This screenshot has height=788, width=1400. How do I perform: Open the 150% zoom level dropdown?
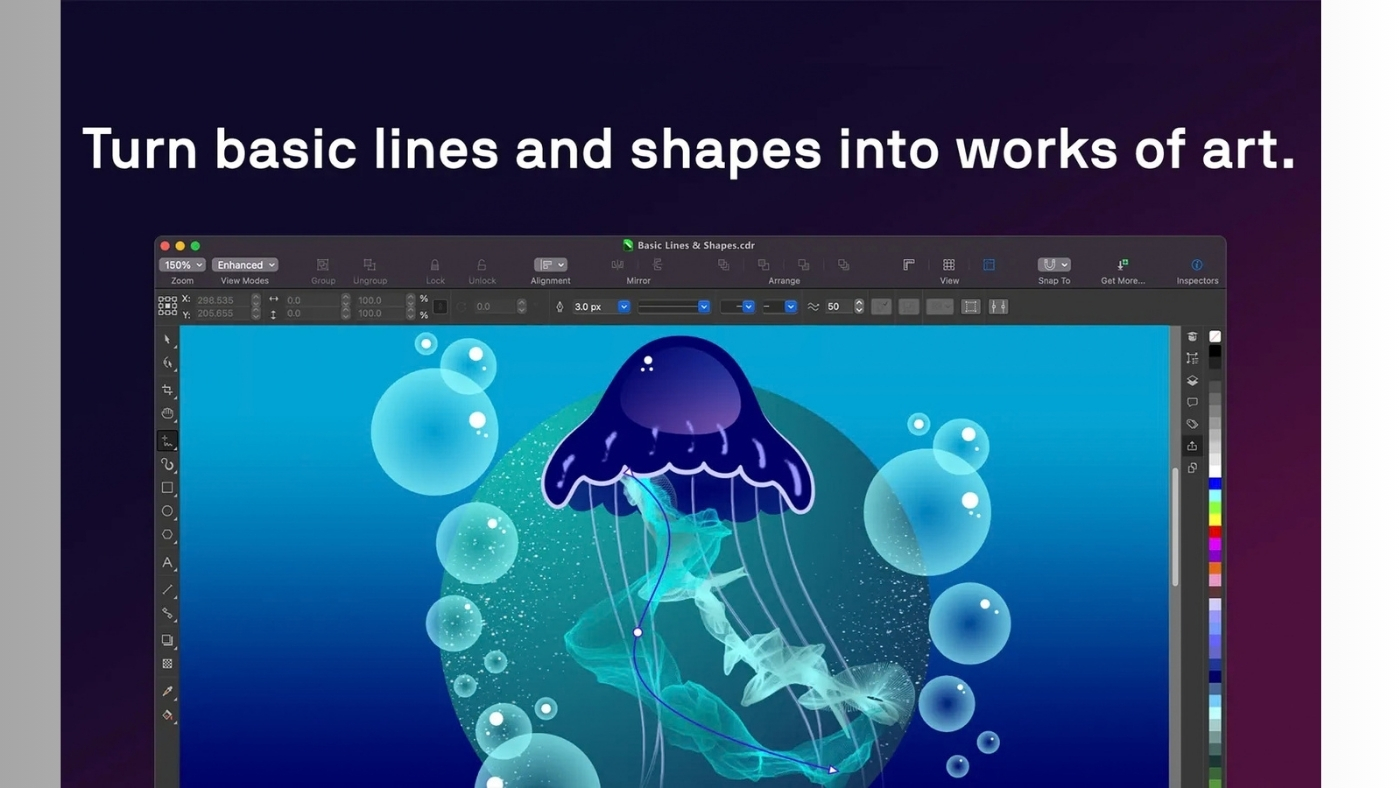(182, 265)
